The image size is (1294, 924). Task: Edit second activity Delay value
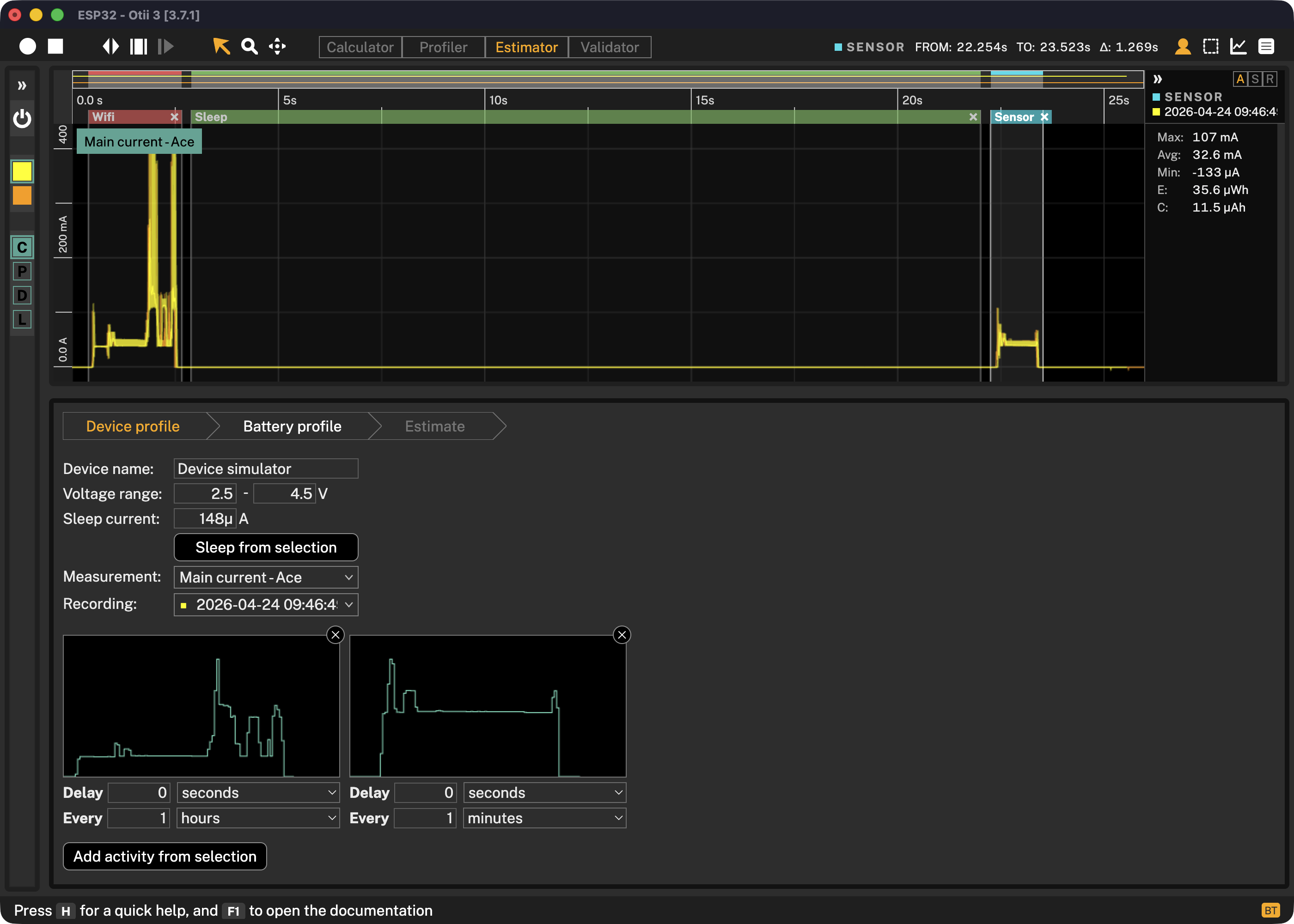pyautogui.click(x=426, y=793)
